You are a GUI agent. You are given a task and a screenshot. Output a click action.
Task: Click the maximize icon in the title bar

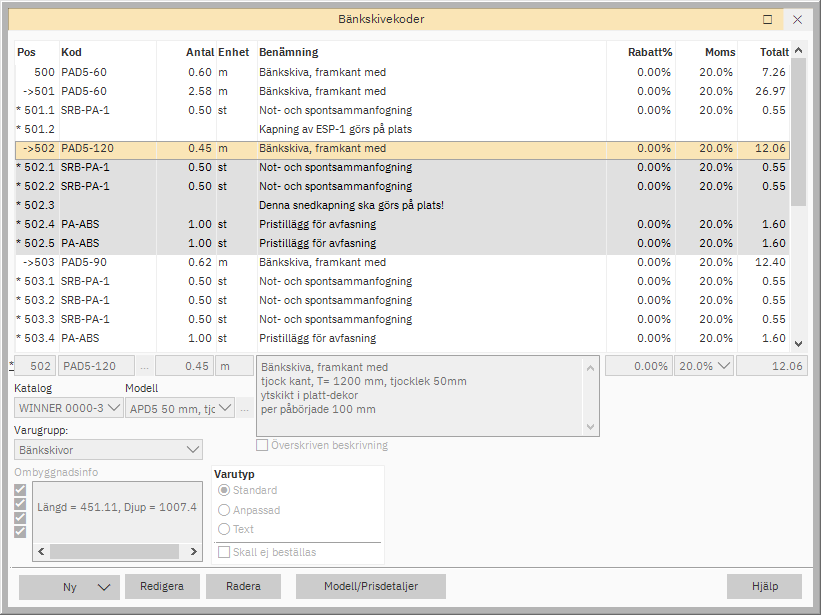(x=767, y=19)
